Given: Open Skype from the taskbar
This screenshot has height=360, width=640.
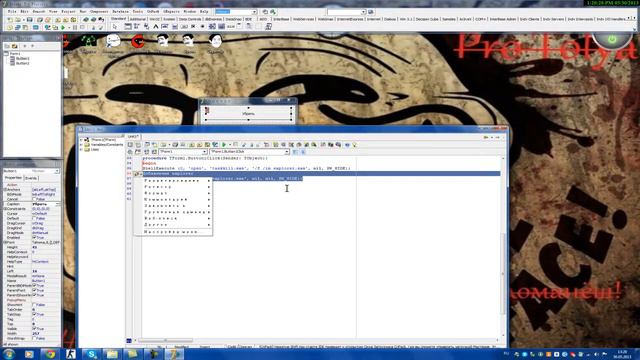Looking at the screenshot, I should click(x=92, y=354).
